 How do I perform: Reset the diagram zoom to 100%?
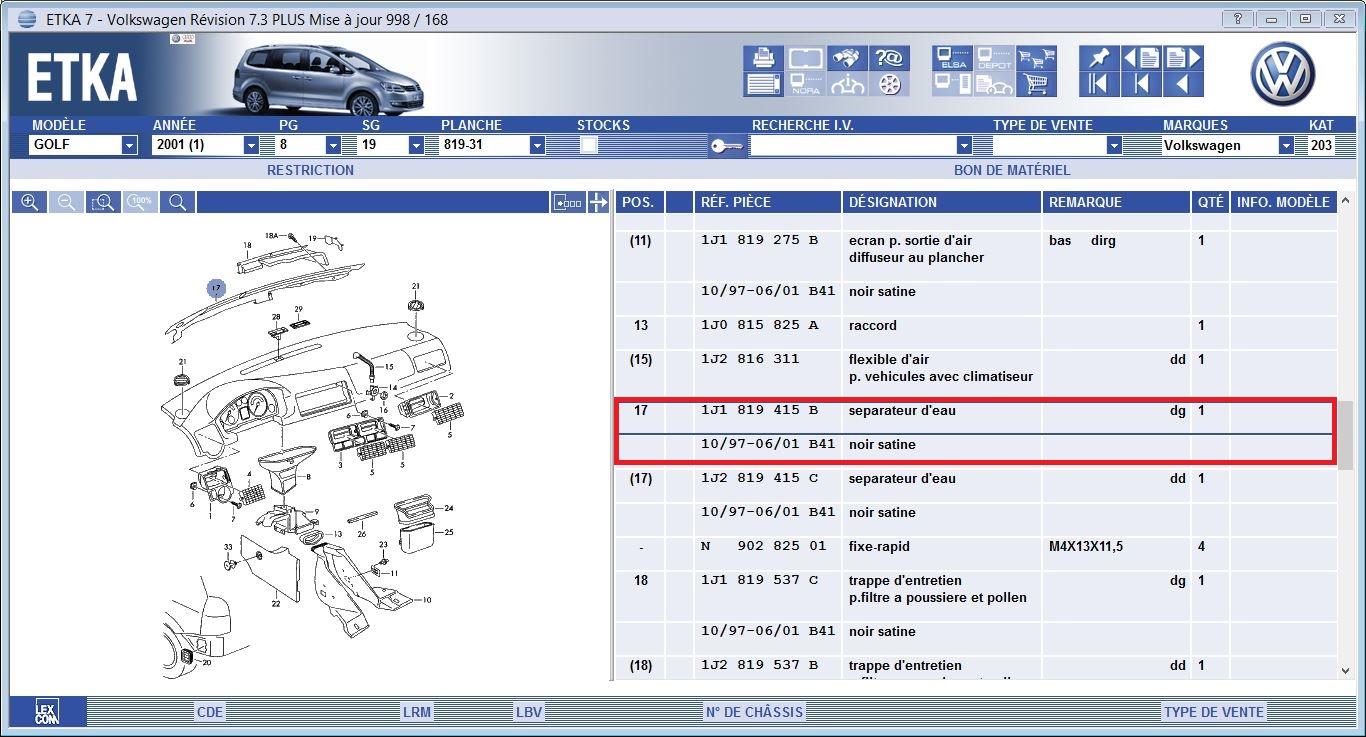(x=140, y=202)
